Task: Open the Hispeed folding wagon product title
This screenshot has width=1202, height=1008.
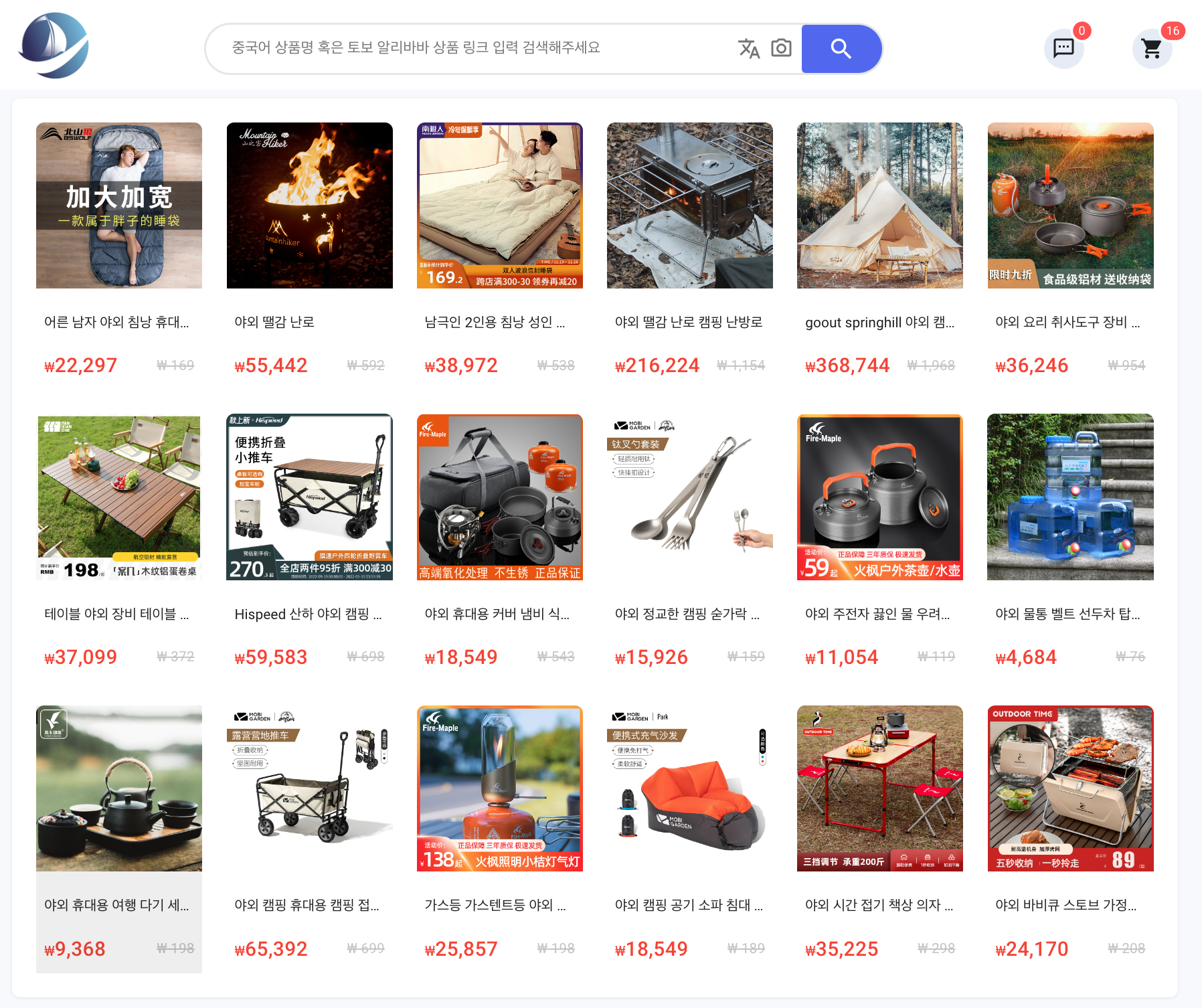Action: point(309,614)
